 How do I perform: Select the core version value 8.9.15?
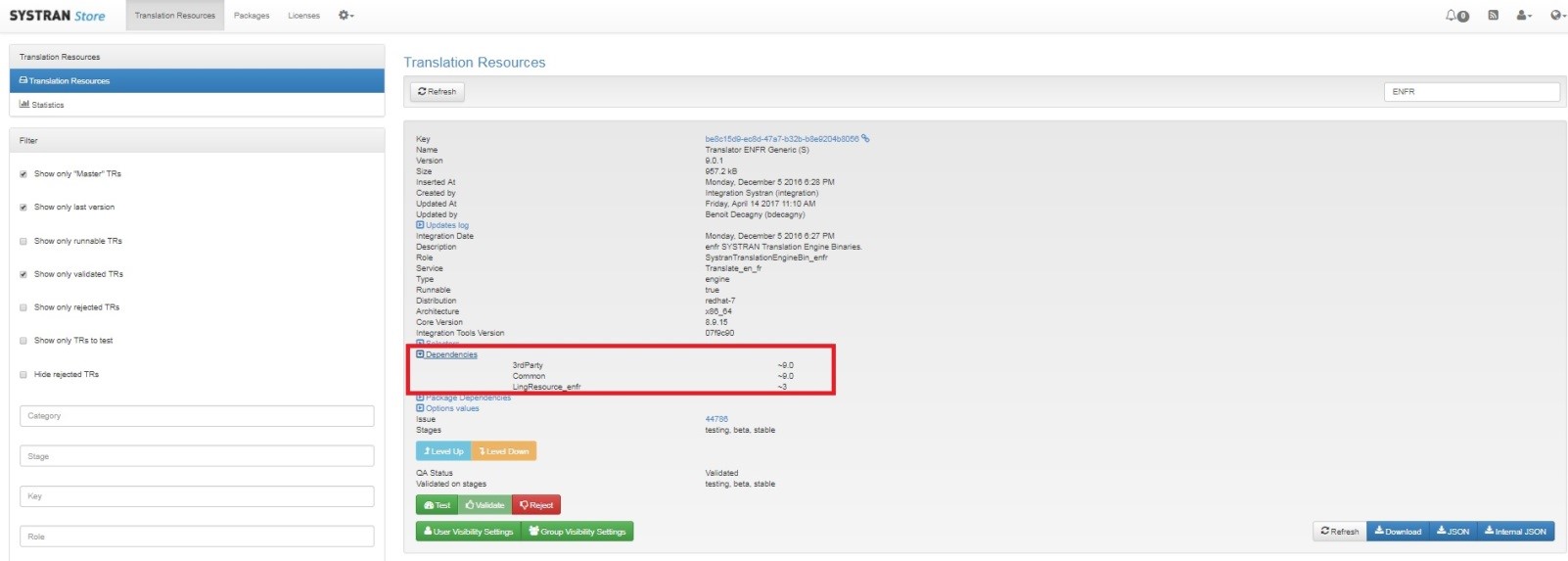716,322
